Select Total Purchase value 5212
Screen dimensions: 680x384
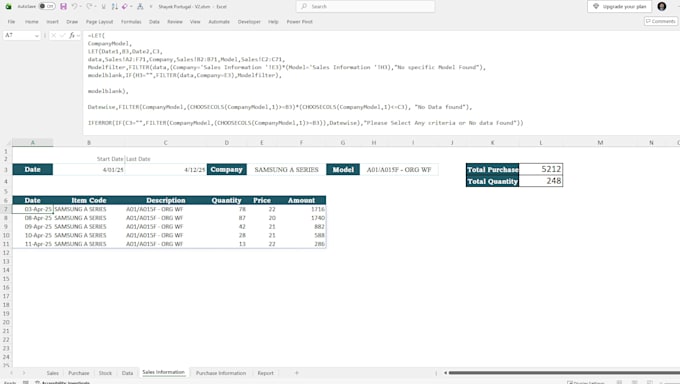click(541, 169)
